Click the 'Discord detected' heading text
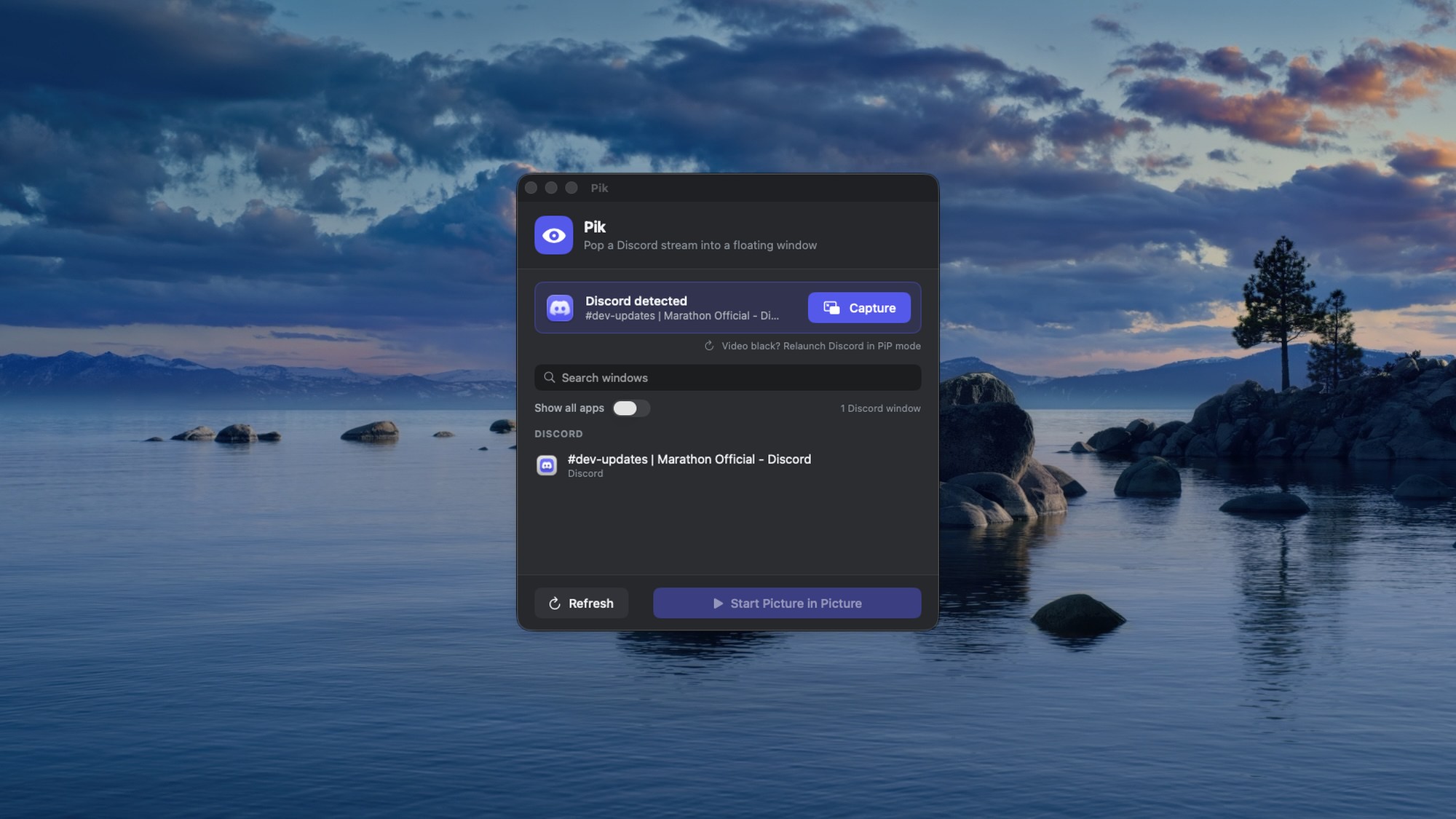This screenshot has height=819, width=1456. point(636,301)
